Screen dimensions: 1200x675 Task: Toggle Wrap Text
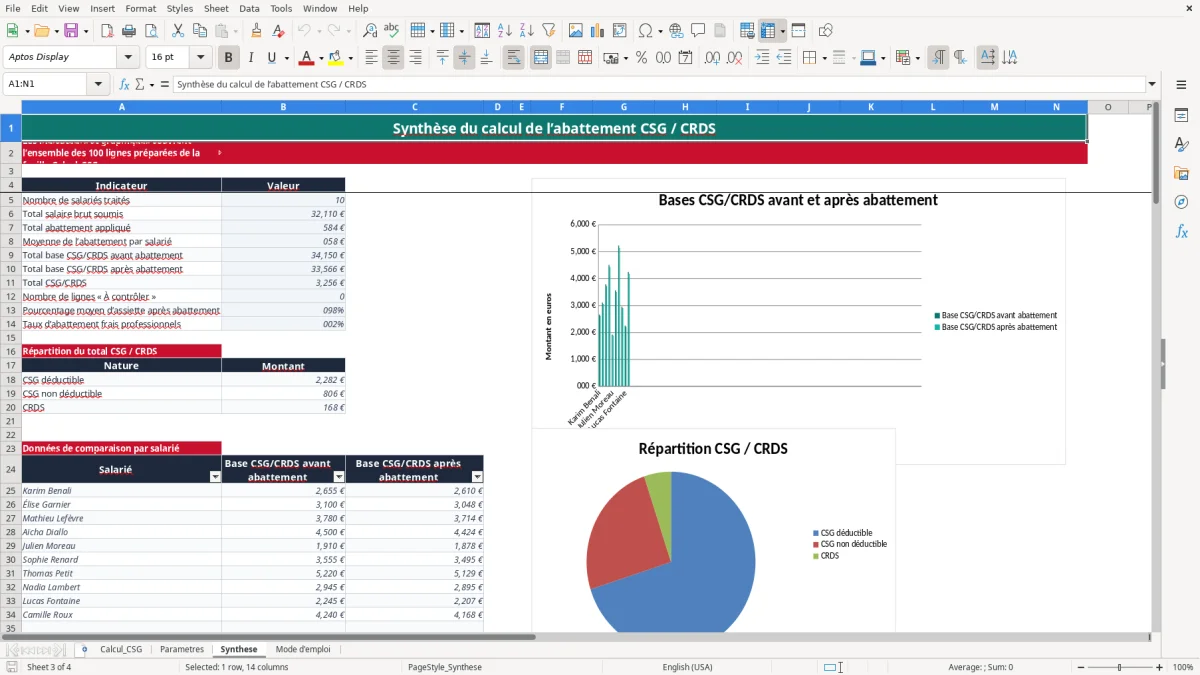point(513,58)
